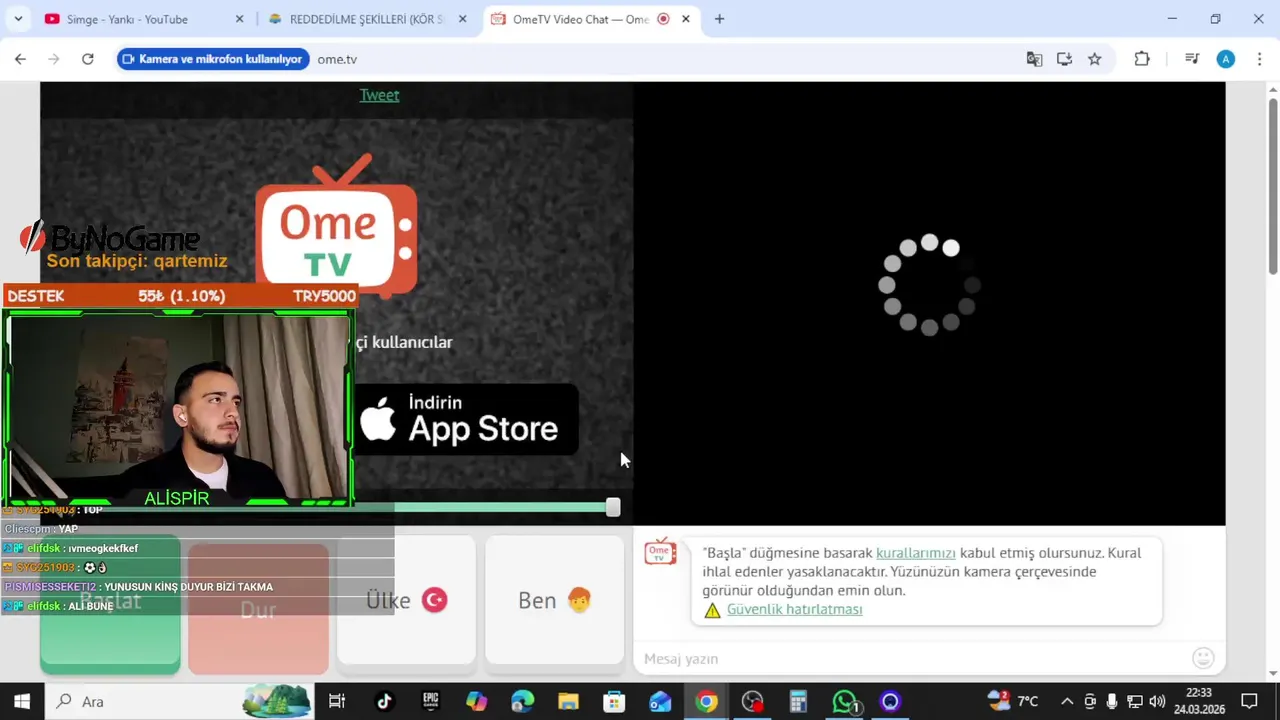
Task: Open a new browser tab
Action: coord(719,19)
